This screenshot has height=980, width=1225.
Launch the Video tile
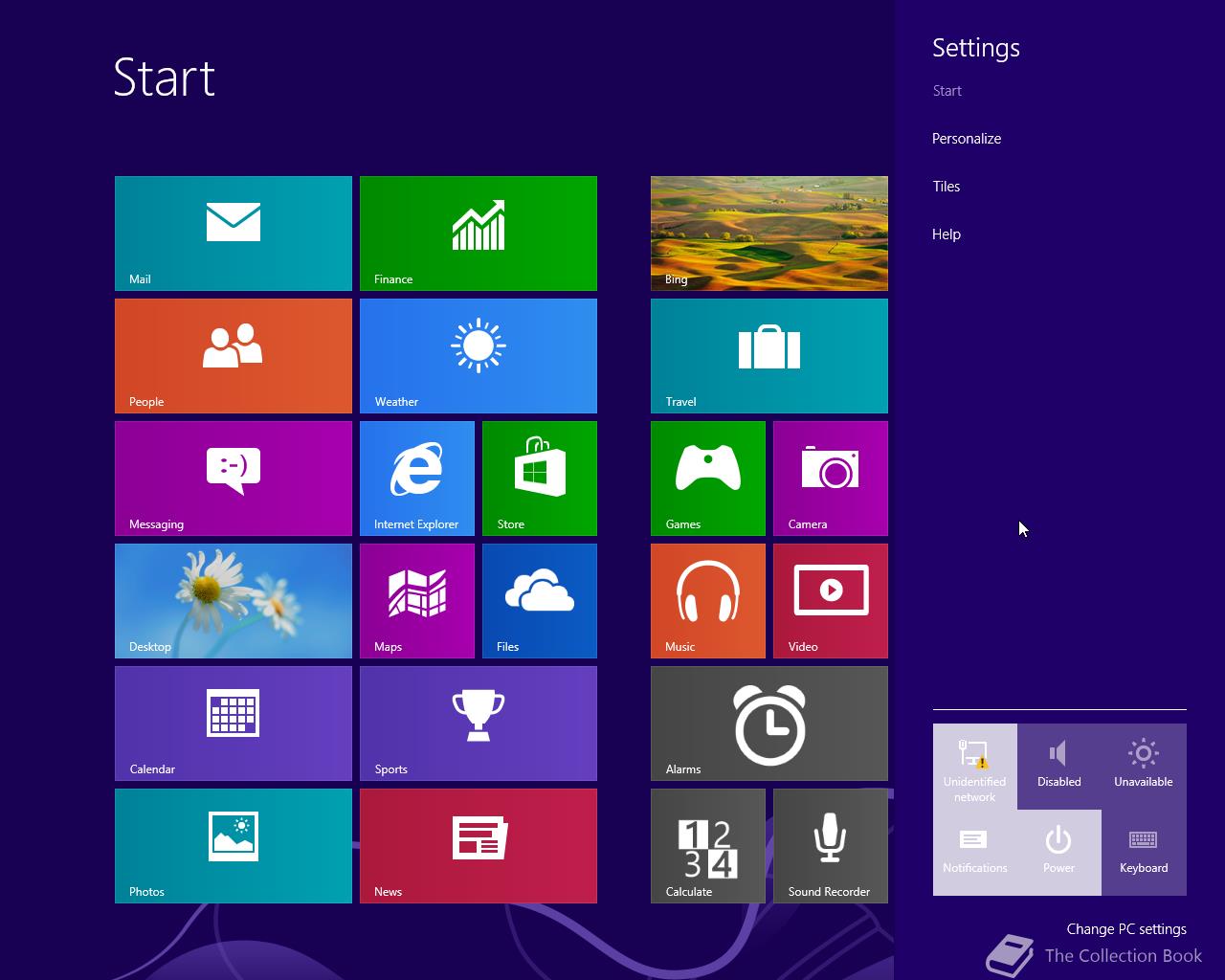(831, 601)
